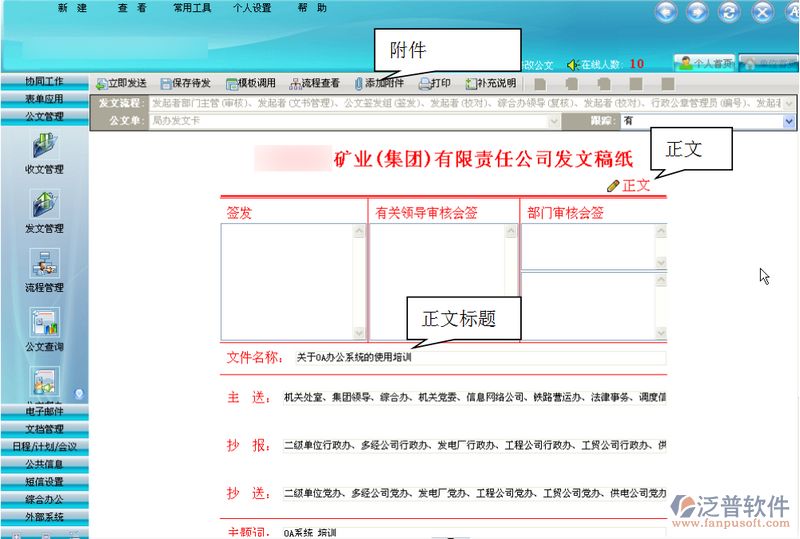800x539 pixels.
Task: Click 模板调用 toolbar button
Action: [x=251, y=83]
